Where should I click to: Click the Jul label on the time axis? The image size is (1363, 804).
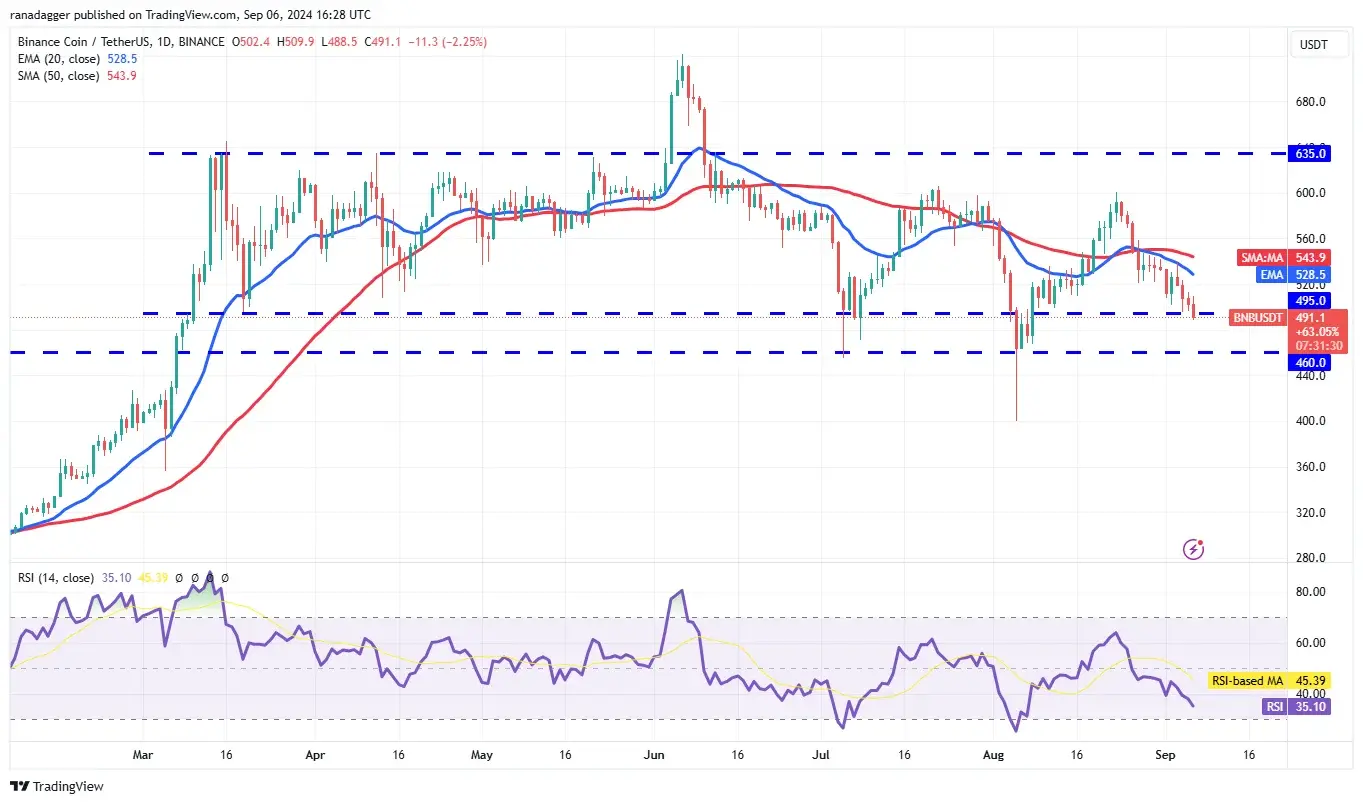click(822, 755)
